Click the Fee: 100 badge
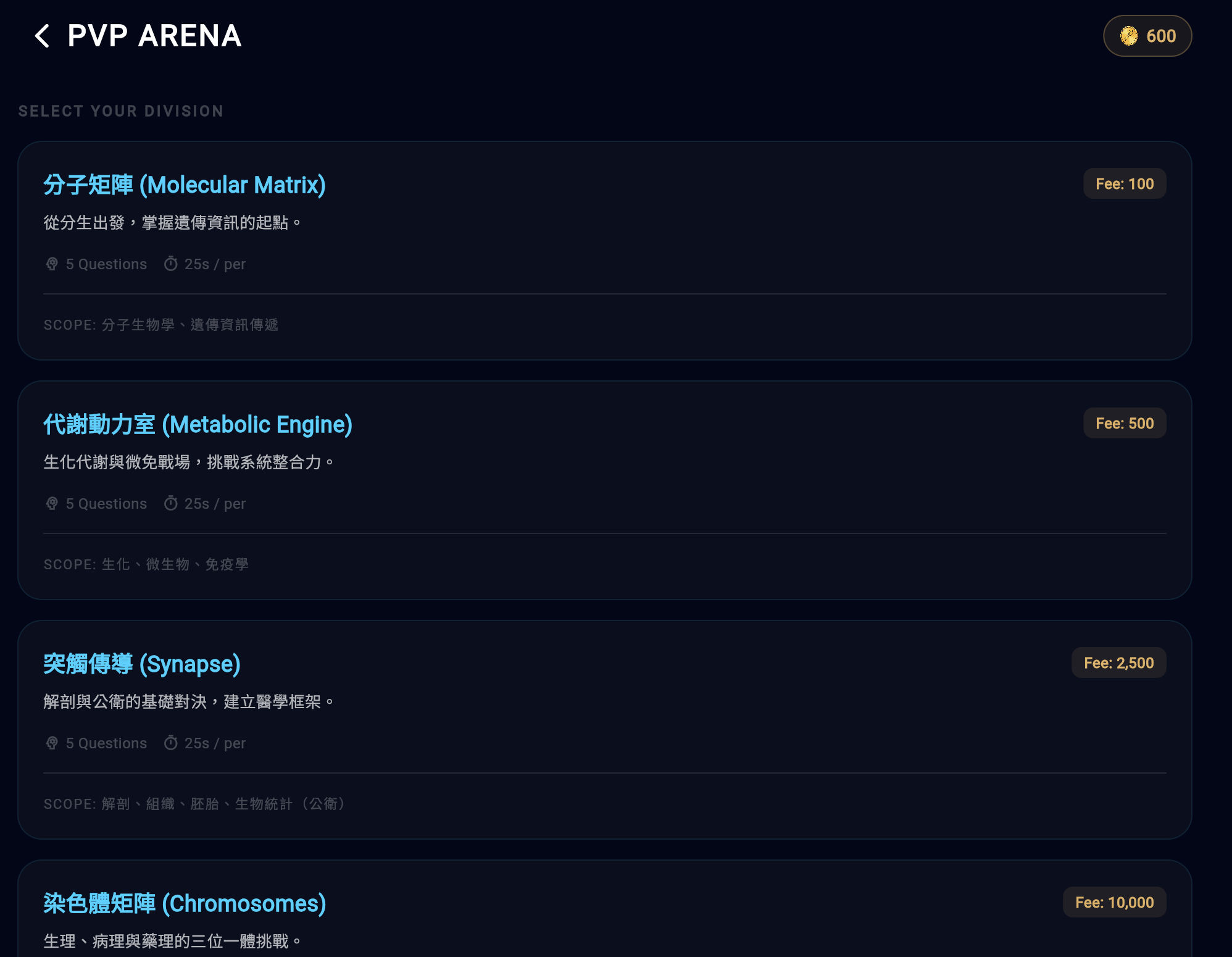Viewport: 1232px width, 957px height. pyautogui.click(x=1125, y=184)
